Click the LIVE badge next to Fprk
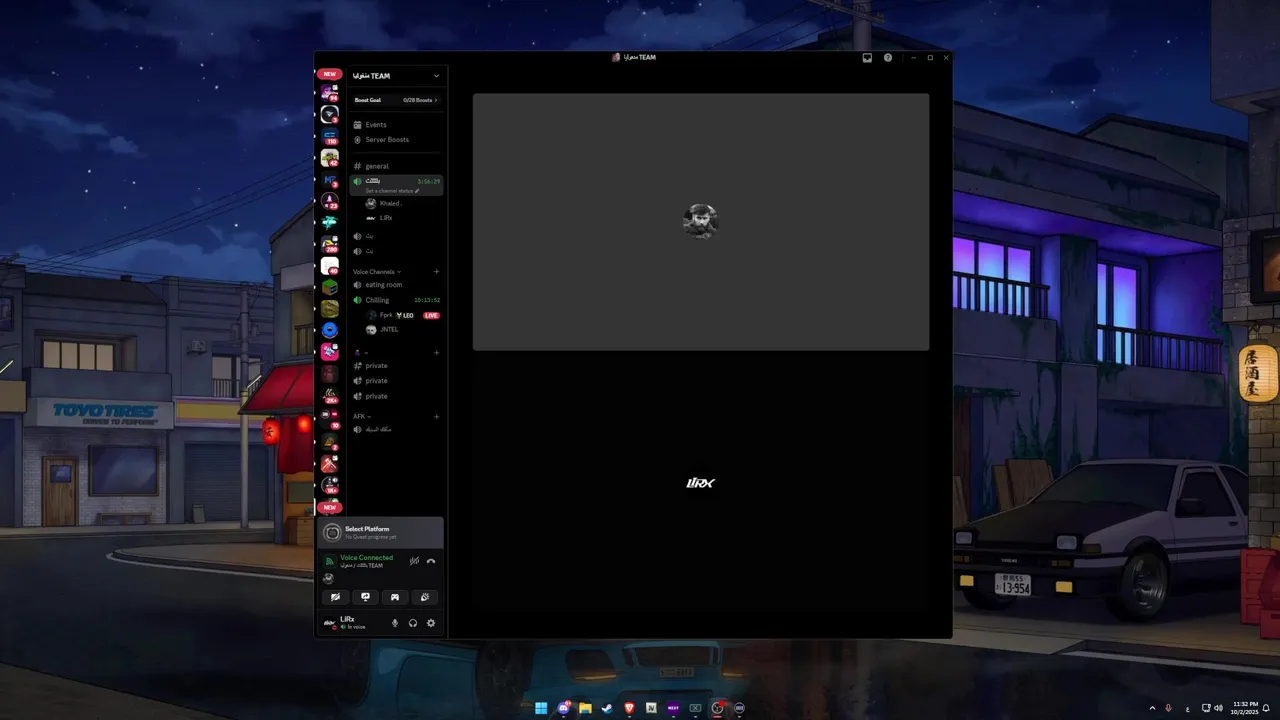The width and height of the screenshot is (1280, 720). tap(431, 315)
